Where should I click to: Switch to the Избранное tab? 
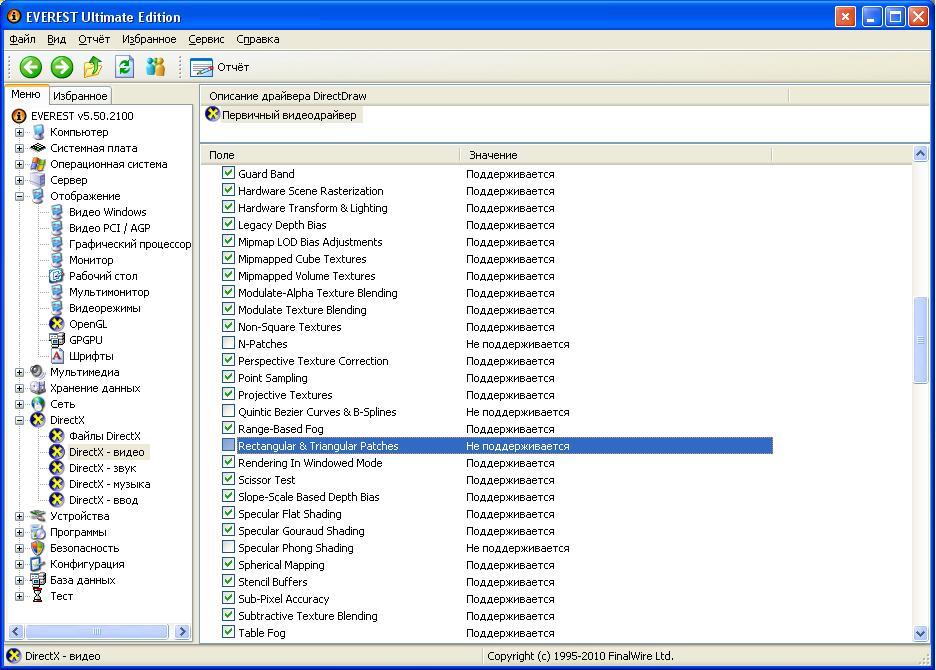point(79,95)
